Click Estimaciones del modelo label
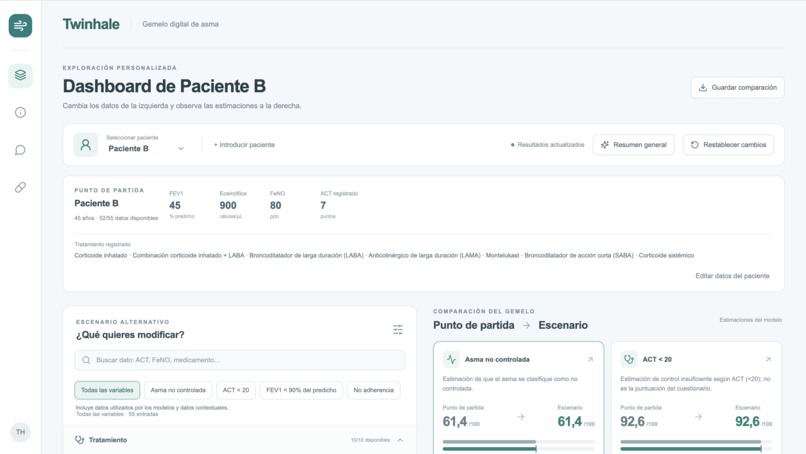The height and width of the screenshot is (454, 806). point(750,320)
